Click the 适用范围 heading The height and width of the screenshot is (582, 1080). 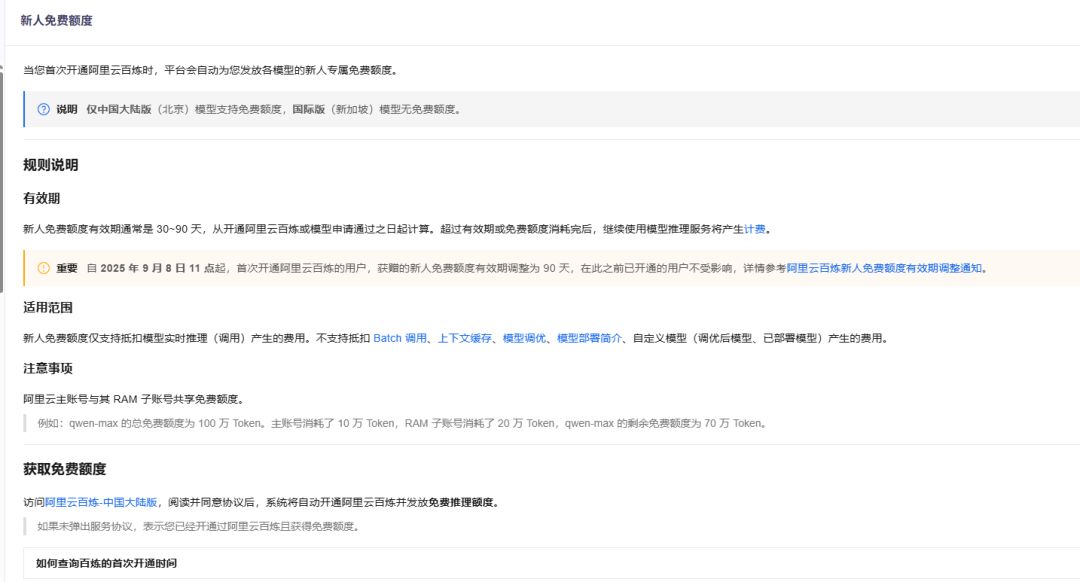coord(48,307)
